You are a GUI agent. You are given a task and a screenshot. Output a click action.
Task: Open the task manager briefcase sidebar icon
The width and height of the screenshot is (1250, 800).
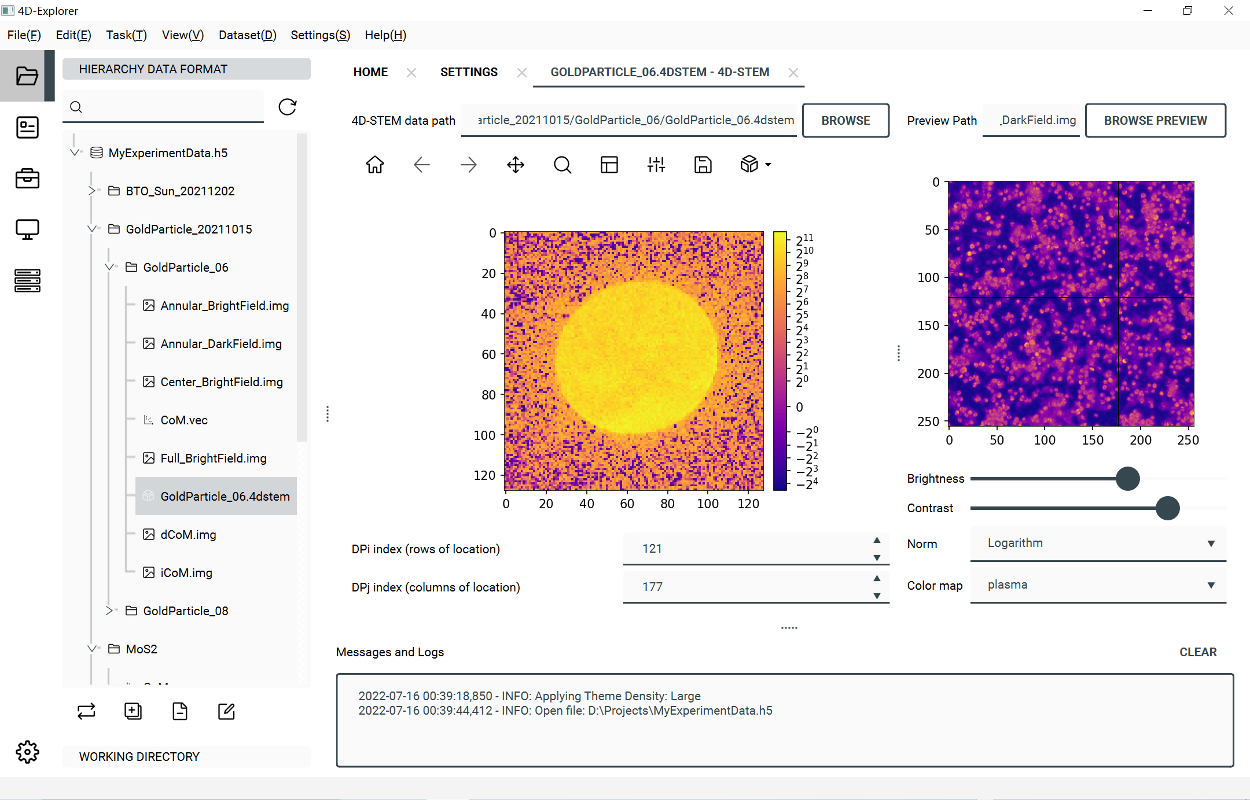(x=27, y=179)
